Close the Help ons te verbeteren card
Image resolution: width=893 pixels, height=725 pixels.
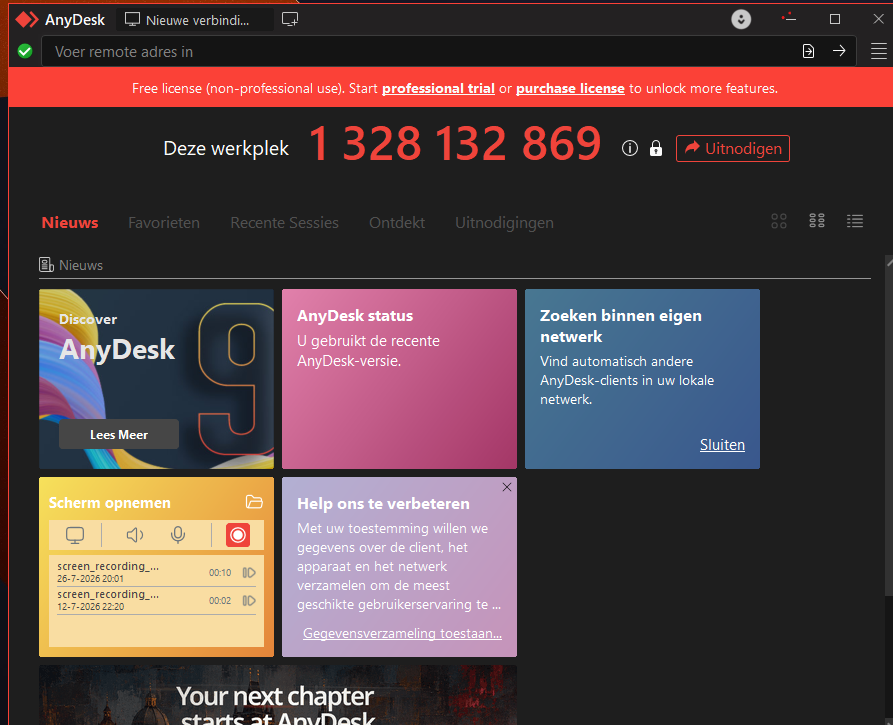point(507,487)
